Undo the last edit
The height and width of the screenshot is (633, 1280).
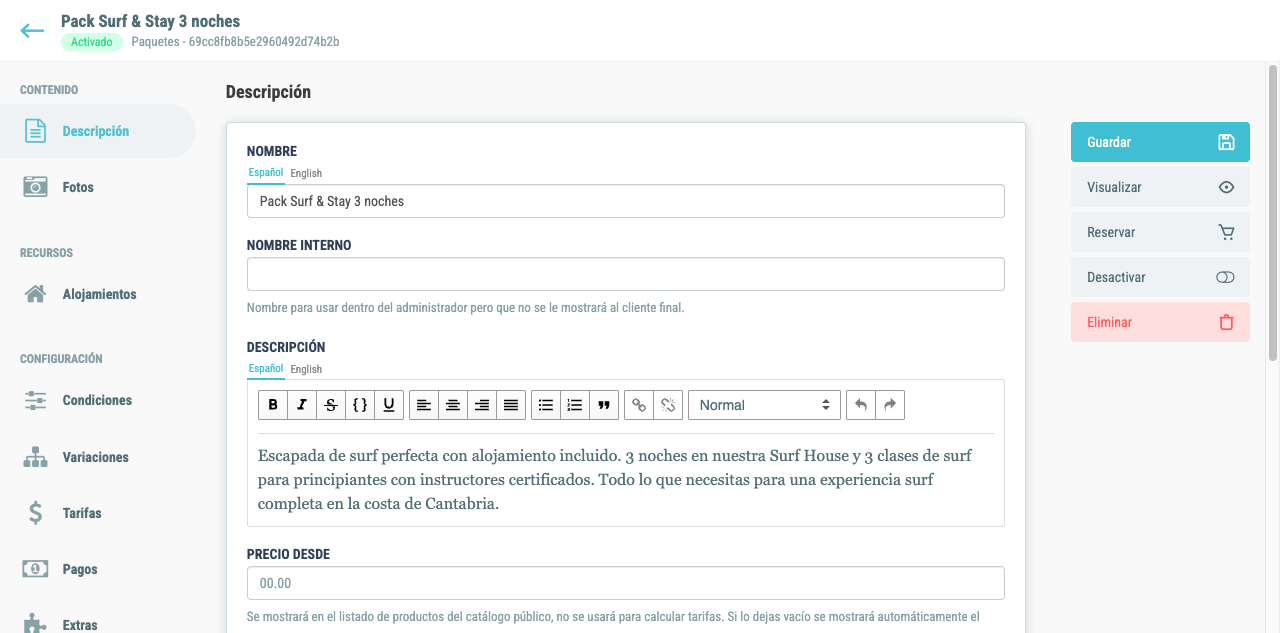click(x=861, y=405)
